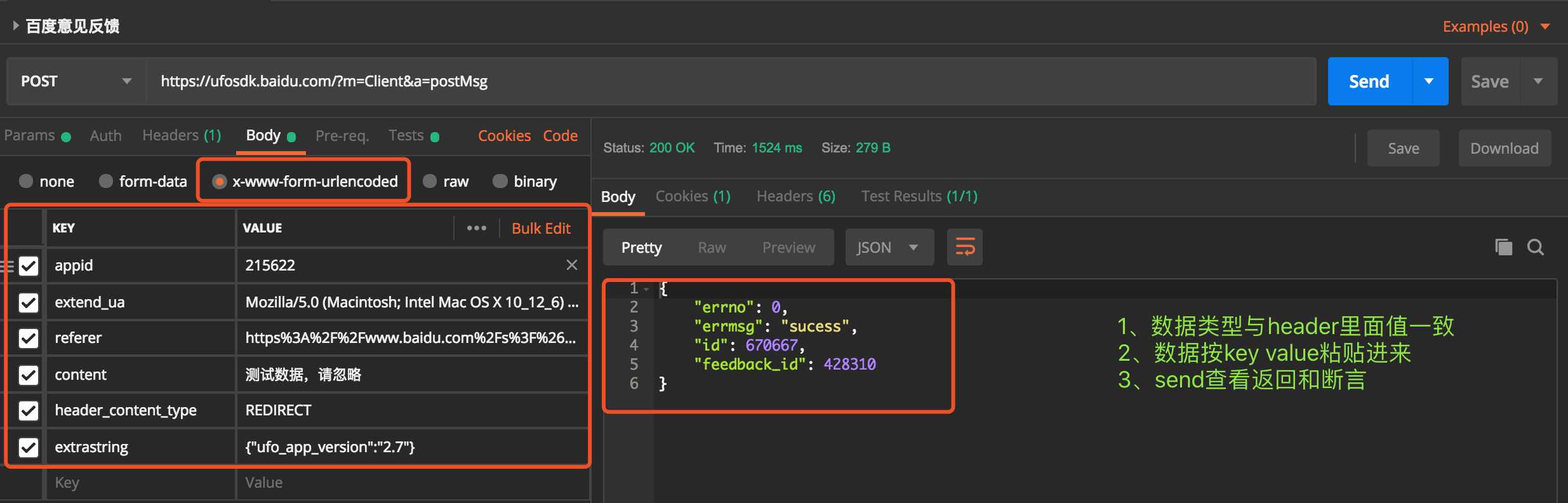
Task: Uncheck the appid parameter checkbox
Action: tap(29, 265)
